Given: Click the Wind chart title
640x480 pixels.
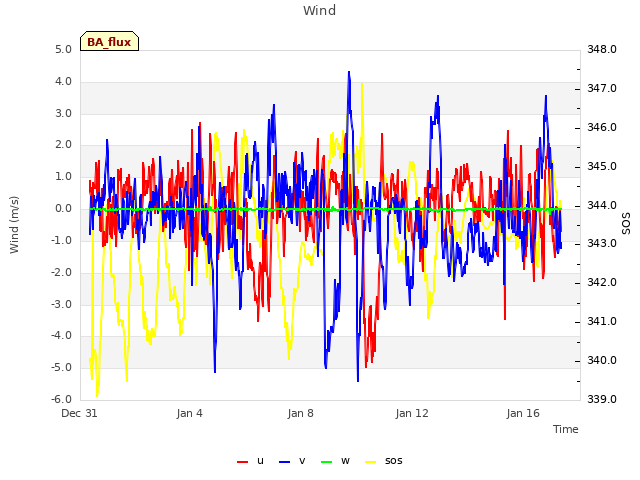Looking at the screenshot, I should pos(320,10).
